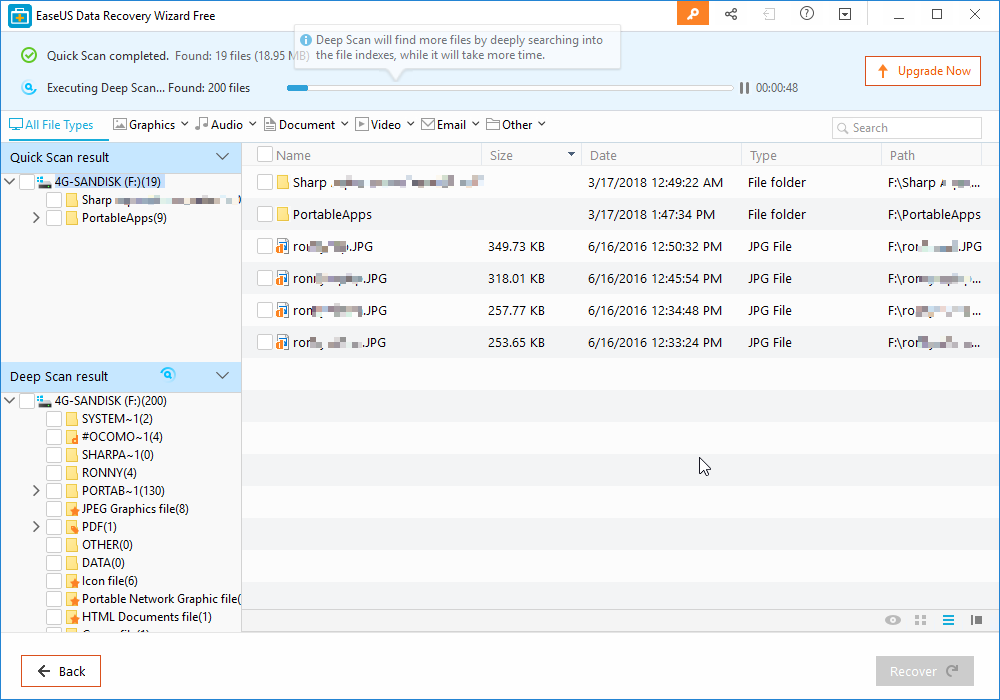The height and width of the screenshot is (700, 1000).
Task: Click the orange activation key icon
Action: 693,14
